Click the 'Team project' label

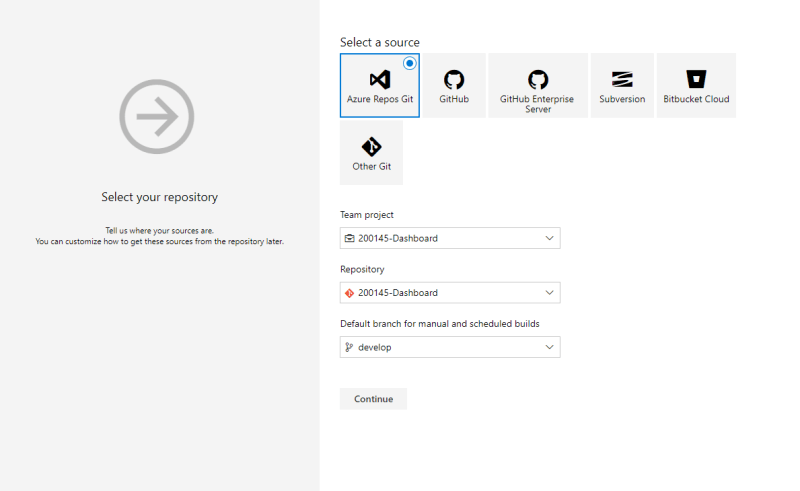click(x=367, y=215)
